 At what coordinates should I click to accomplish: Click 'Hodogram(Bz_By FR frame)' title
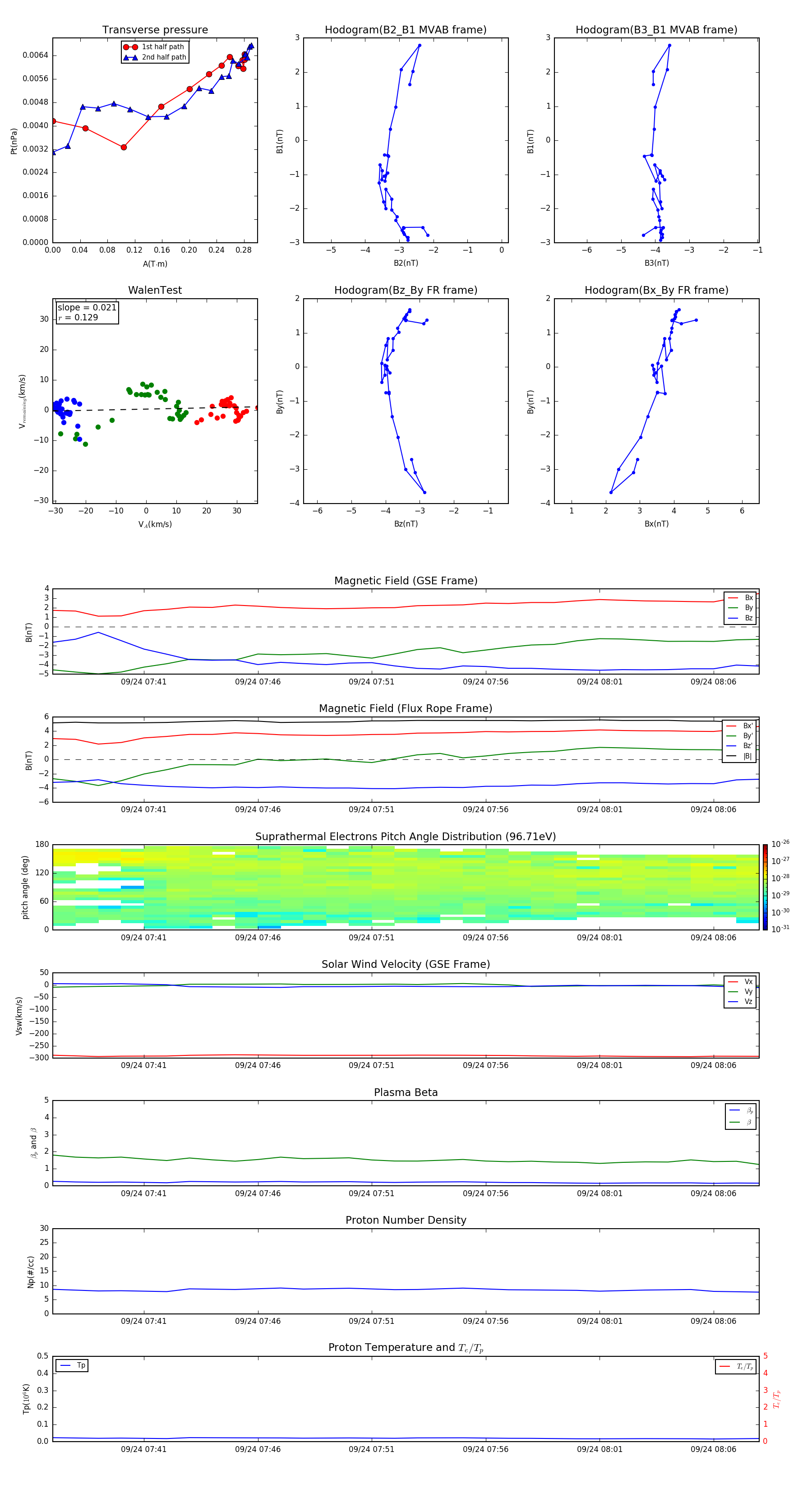pos(406,290)
